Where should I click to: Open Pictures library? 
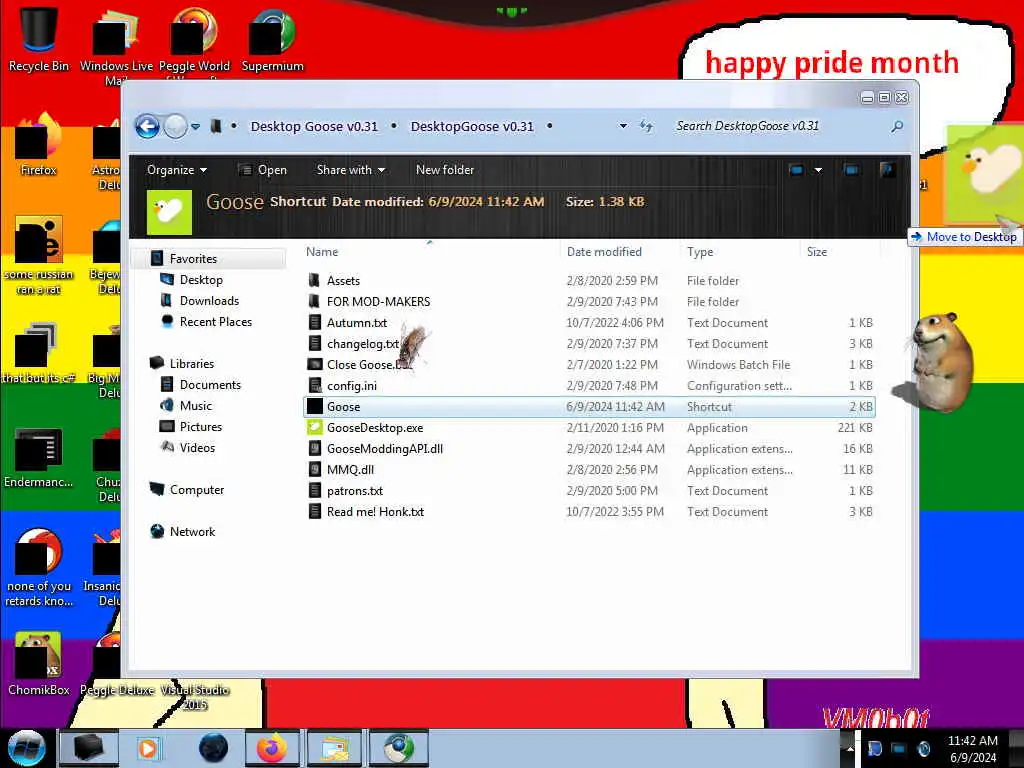click(x=200, y=426)
